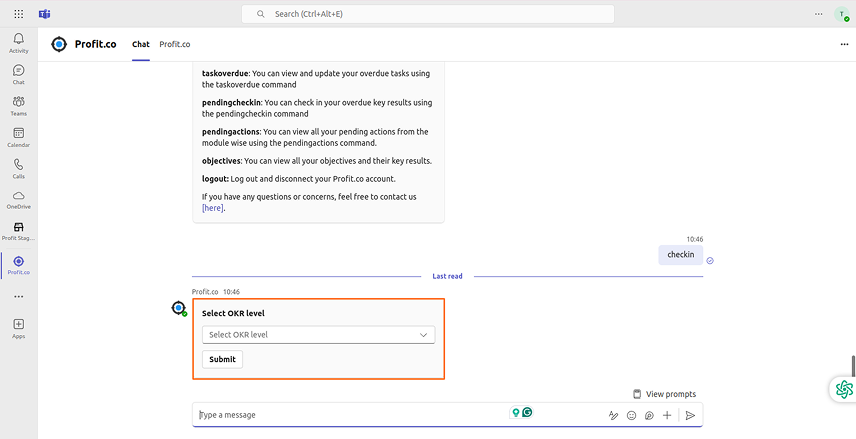
Task: Open the emoji picker
Action: pyautogui.click(x=632, y=415)
